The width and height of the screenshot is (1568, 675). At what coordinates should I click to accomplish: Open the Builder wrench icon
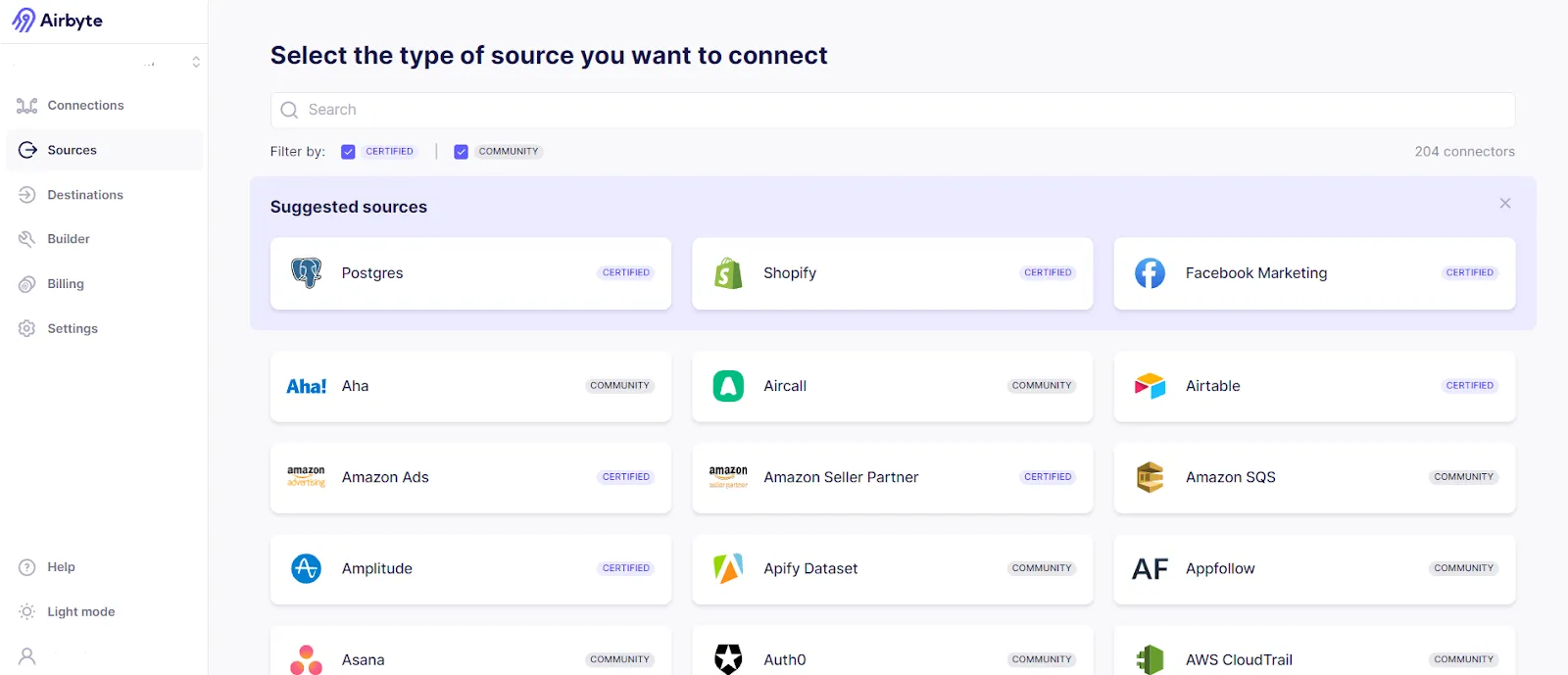[27, 239]
